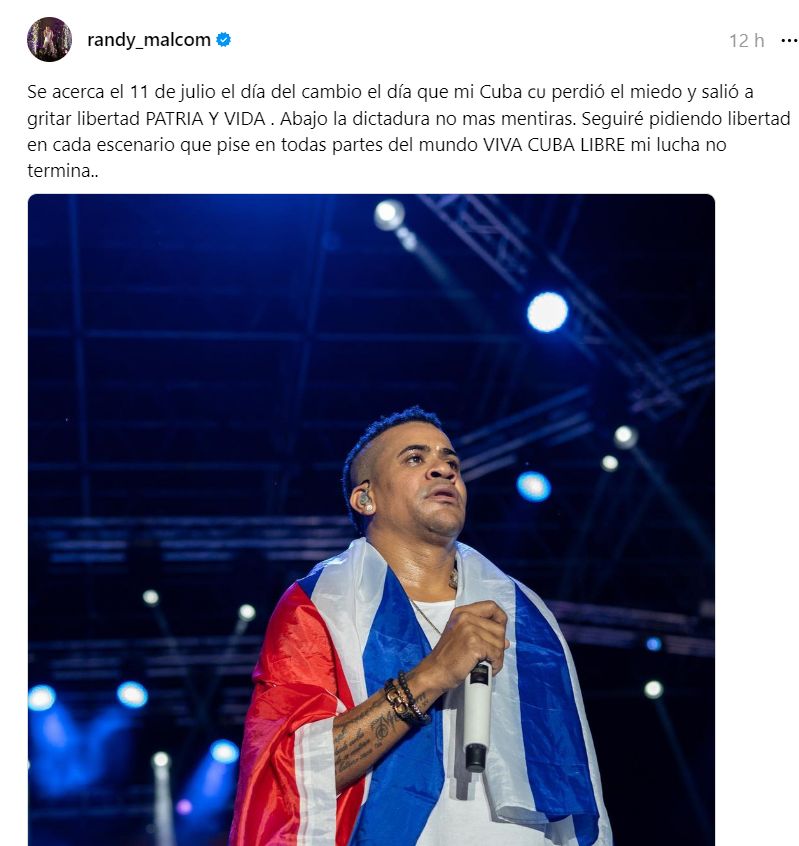799x846 pixels.
Task: Click the last line 'termina..' of the post
Action: 63,171
